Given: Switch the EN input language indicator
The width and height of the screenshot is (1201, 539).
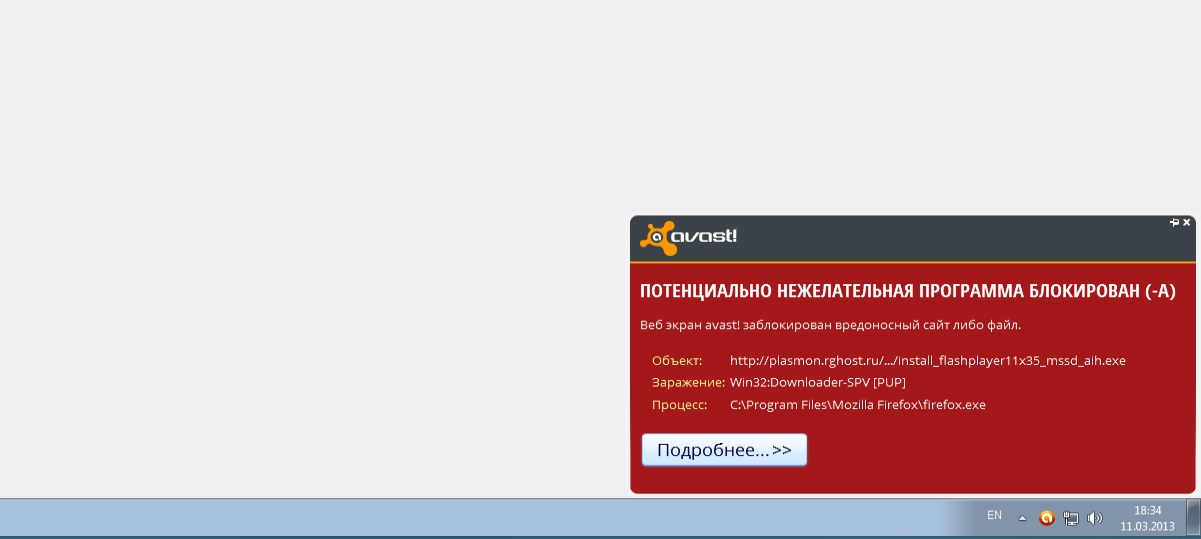Looking at the screenshot, I should (994, 515).
